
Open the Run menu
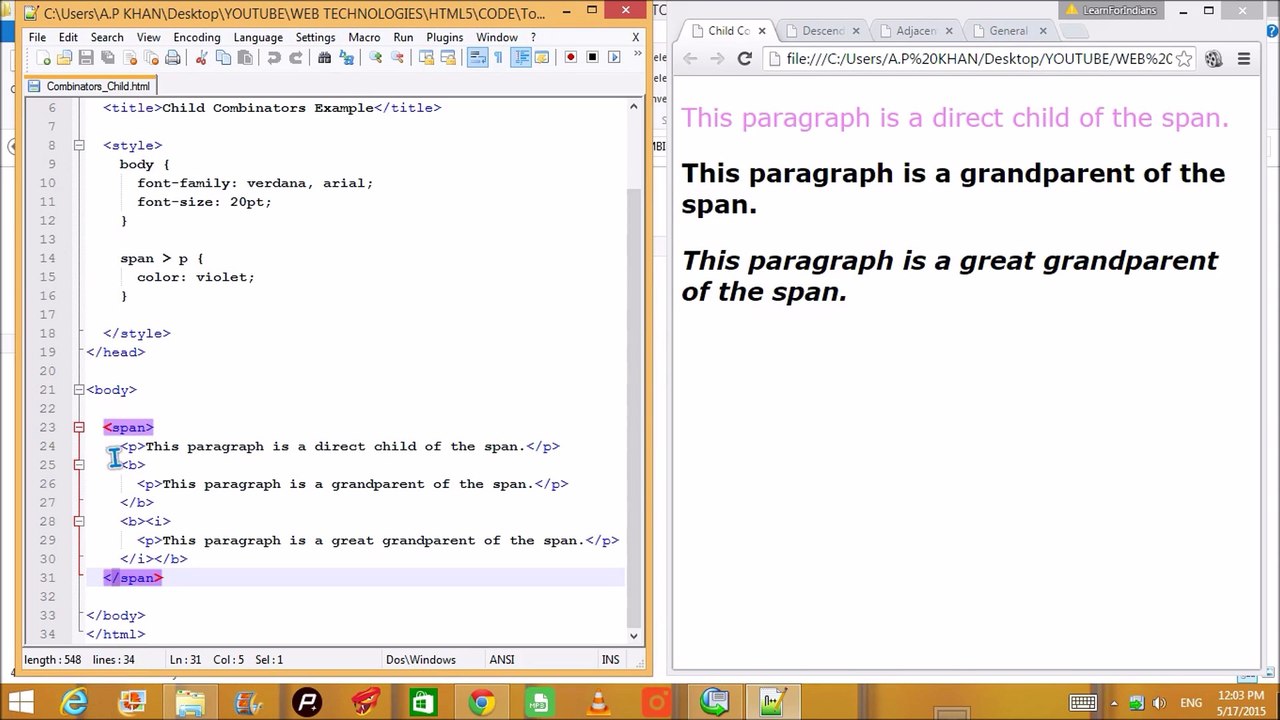click(403, 37)
